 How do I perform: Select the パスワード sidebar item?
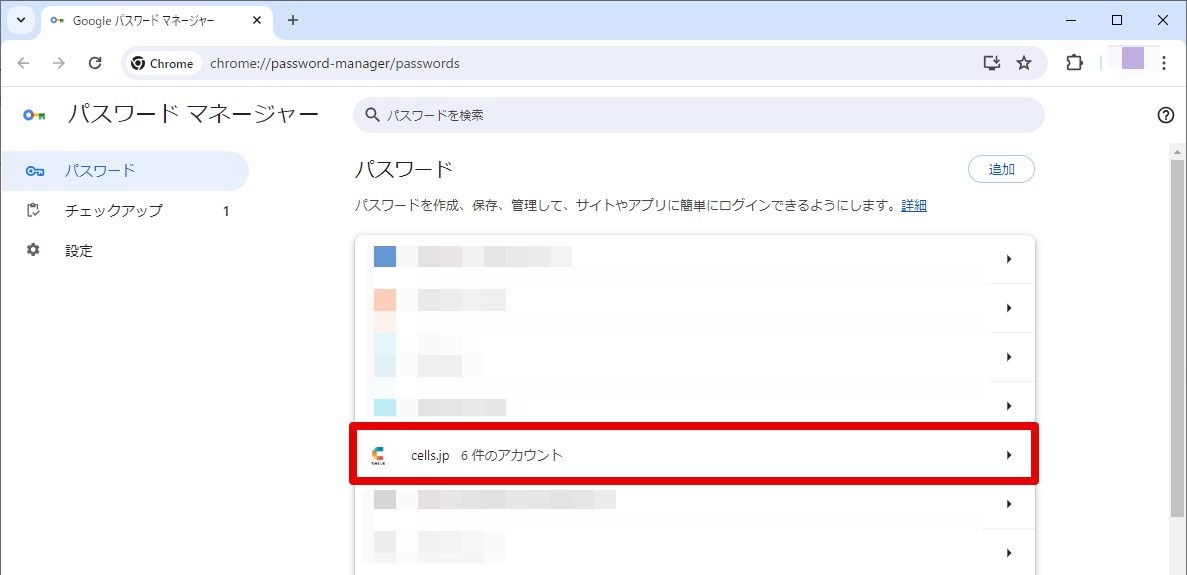point(124,171)
